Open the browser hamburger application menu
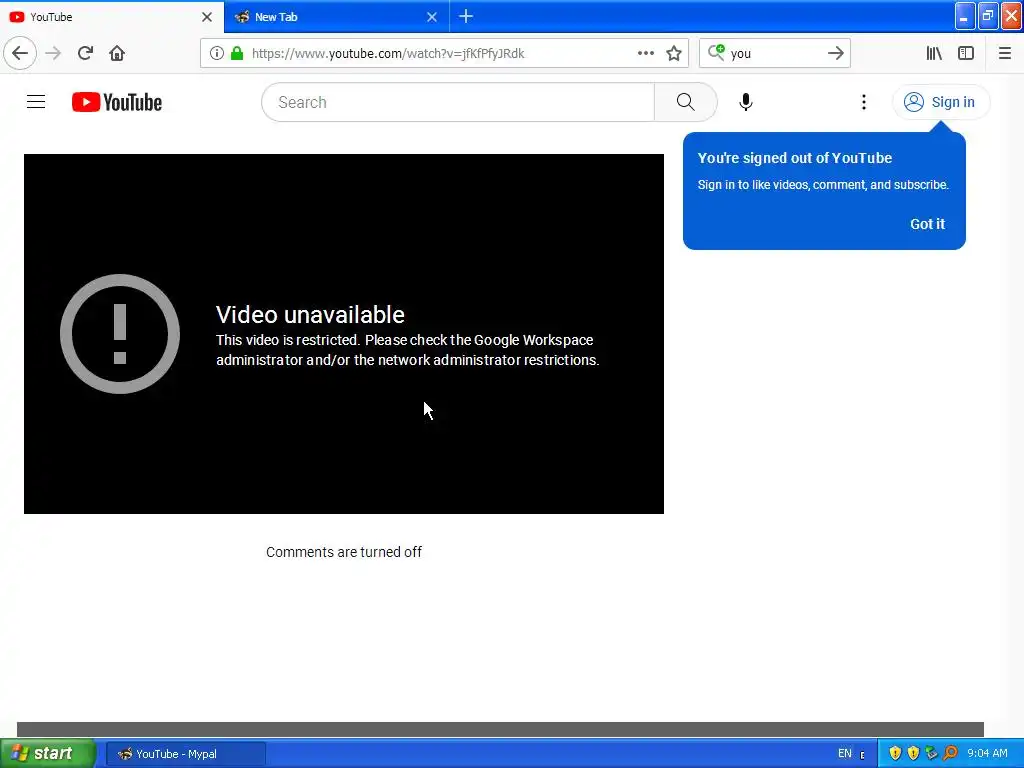 click(1004, 54)
